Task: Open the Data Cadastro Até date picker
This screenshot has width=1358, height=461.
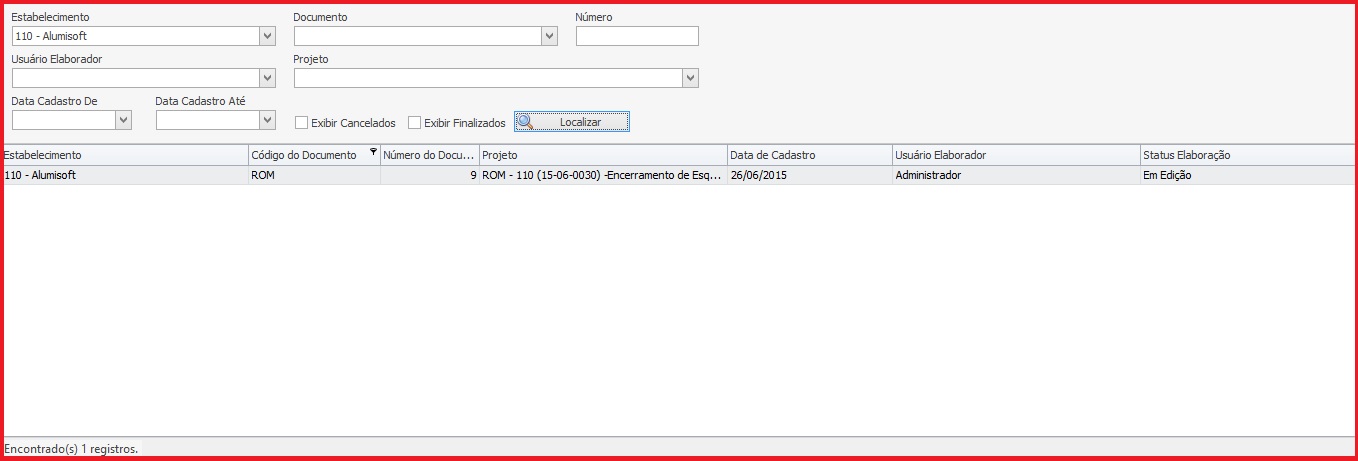Action: (267, 120)
